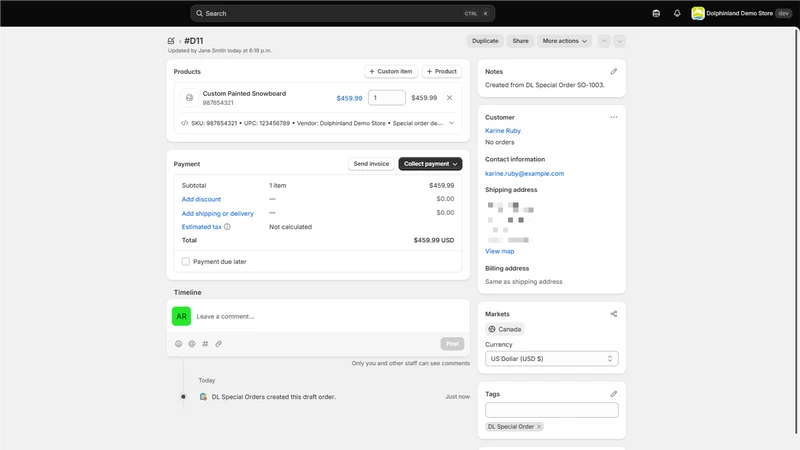Image resolution: width=800 pixels, height=450 pixels.
Task: Click the add Product button
Action: point(442,71)
